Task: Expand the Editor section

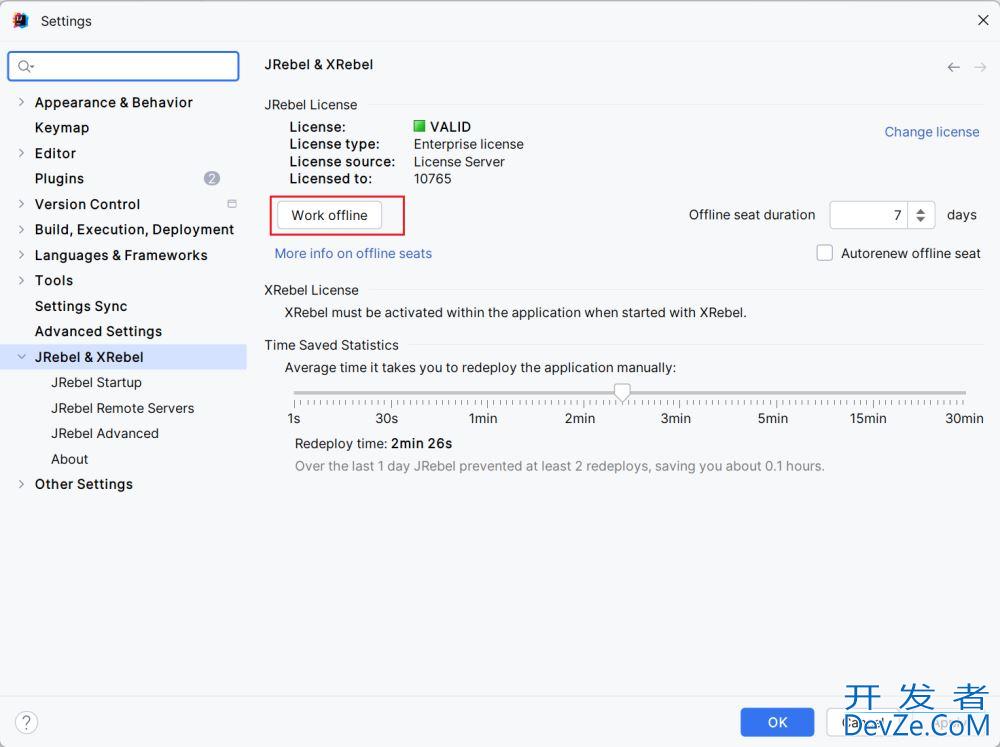Action: point(21,153)
